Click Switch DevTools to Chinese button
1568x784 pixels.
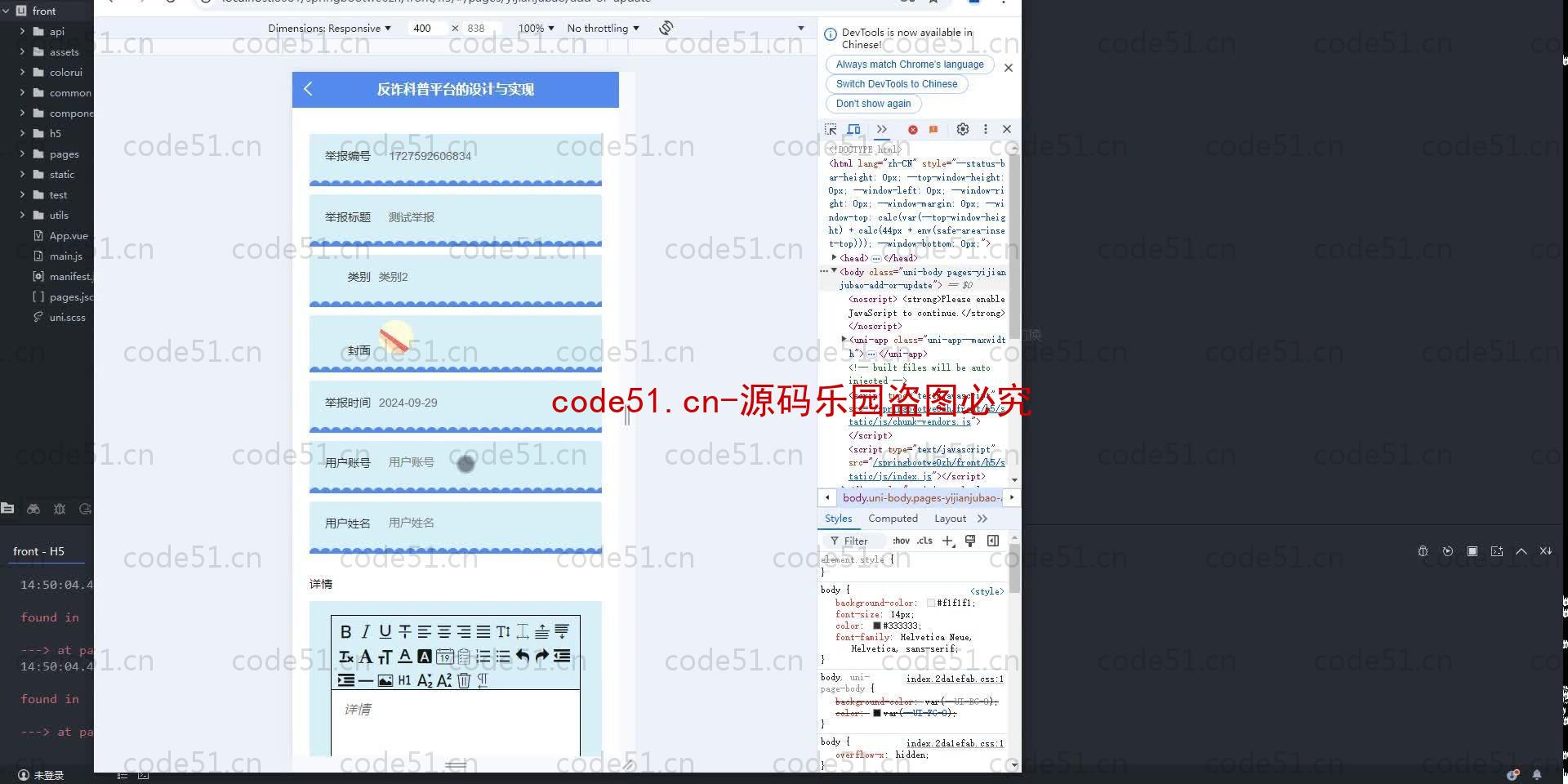[897, 84]
